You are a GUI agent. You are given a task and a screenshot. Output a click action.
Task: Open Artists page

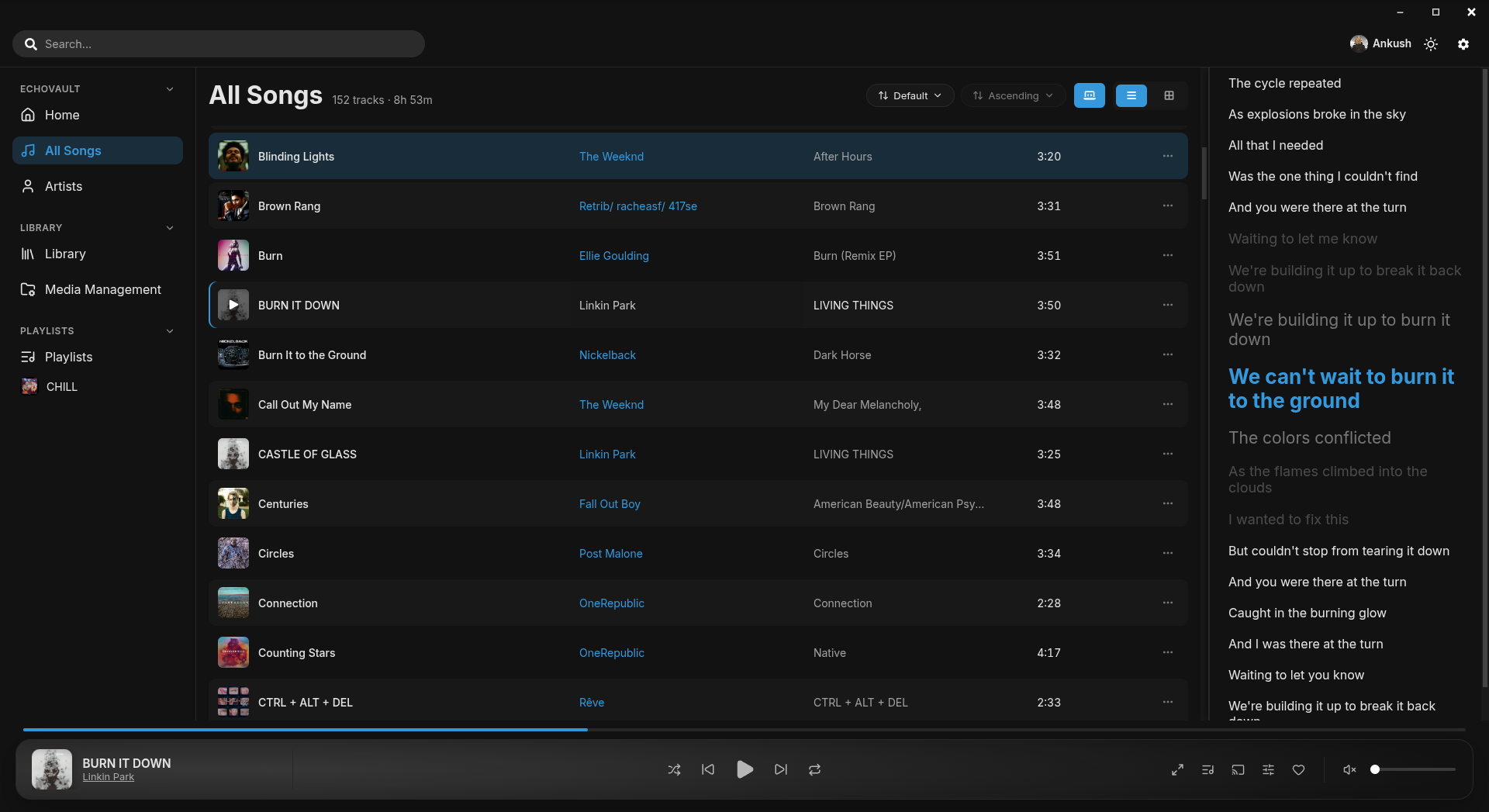click(98, 186)
